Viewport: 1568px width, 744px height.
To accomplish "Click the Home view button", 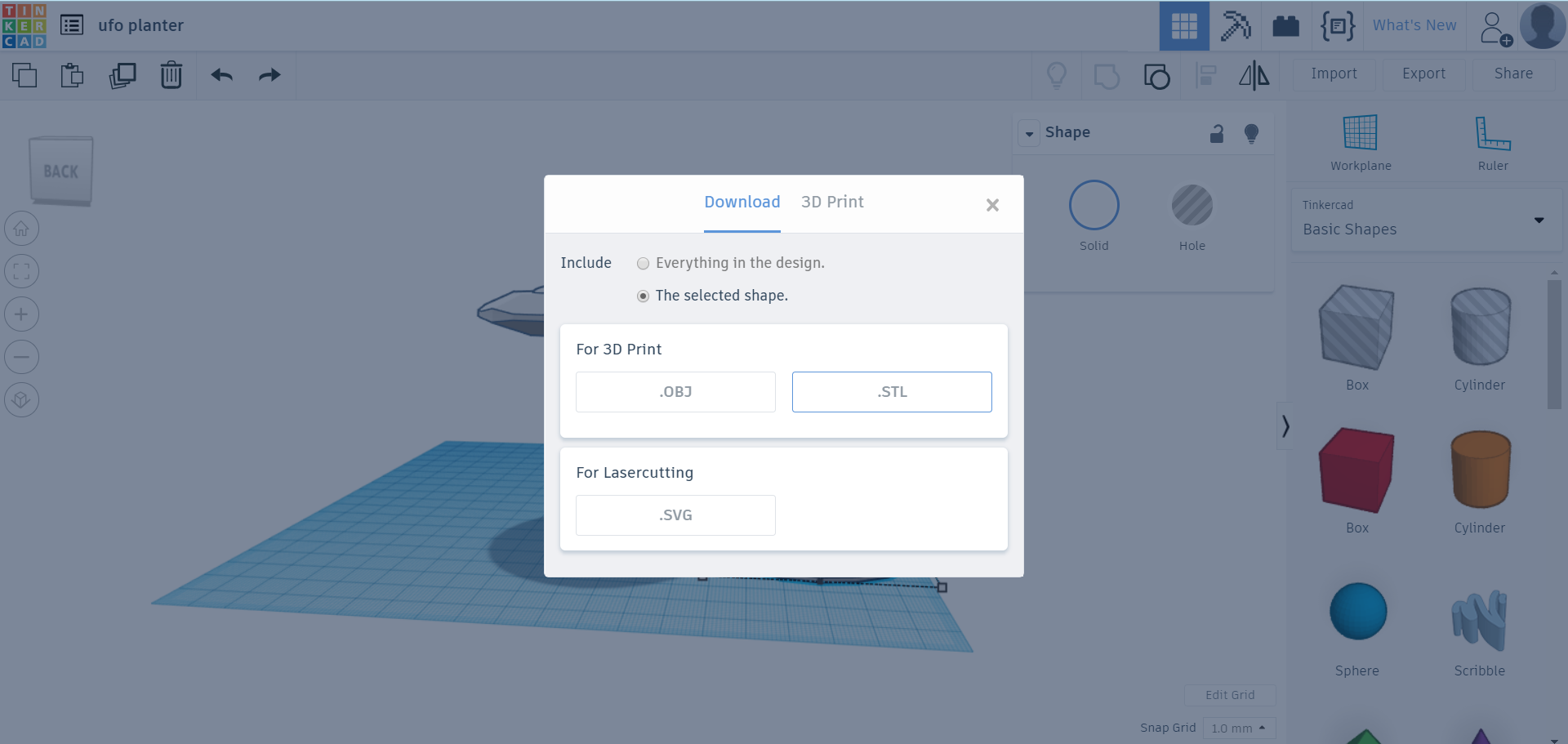I will (21, 229).
